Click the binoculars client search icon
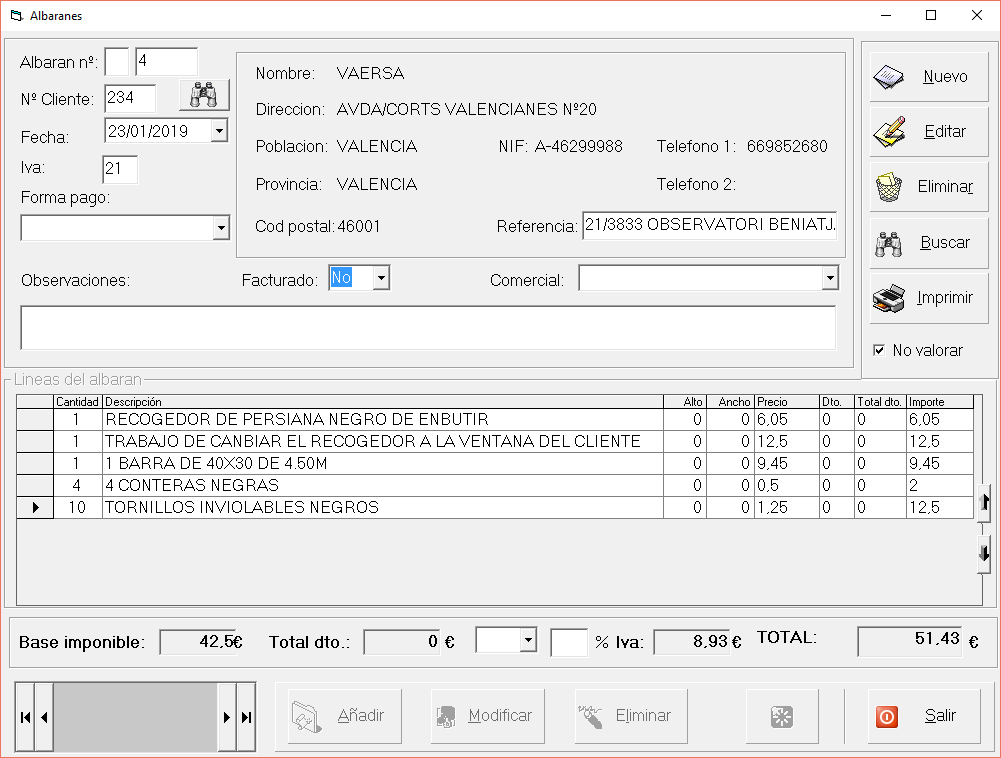Viewport: 1001px width, 758px height. (204, 95)
